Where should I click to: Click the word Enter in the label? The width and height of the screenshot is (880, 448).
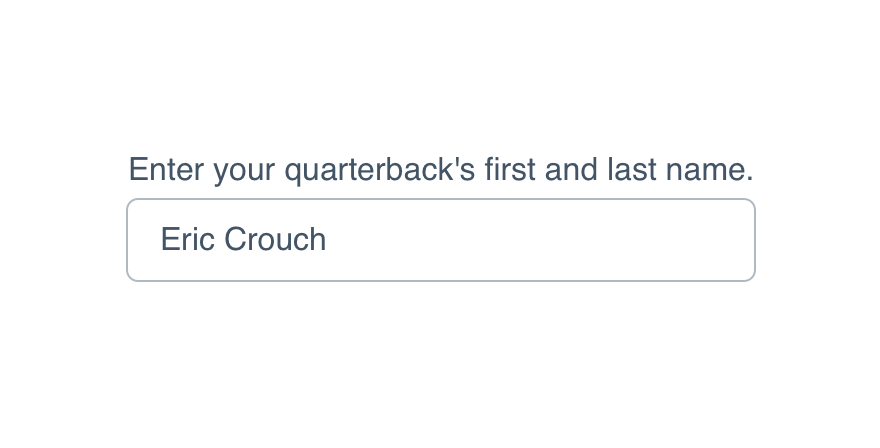pyautogui.click(x=166, y=170)
